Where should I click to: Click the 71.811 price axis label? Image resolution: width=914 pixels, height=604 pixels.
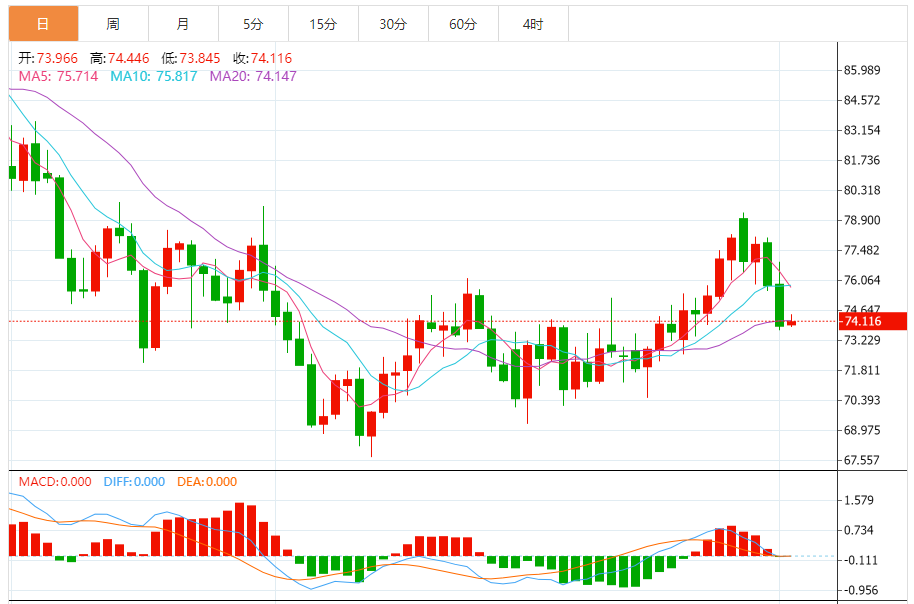click(x=862, y=370)
